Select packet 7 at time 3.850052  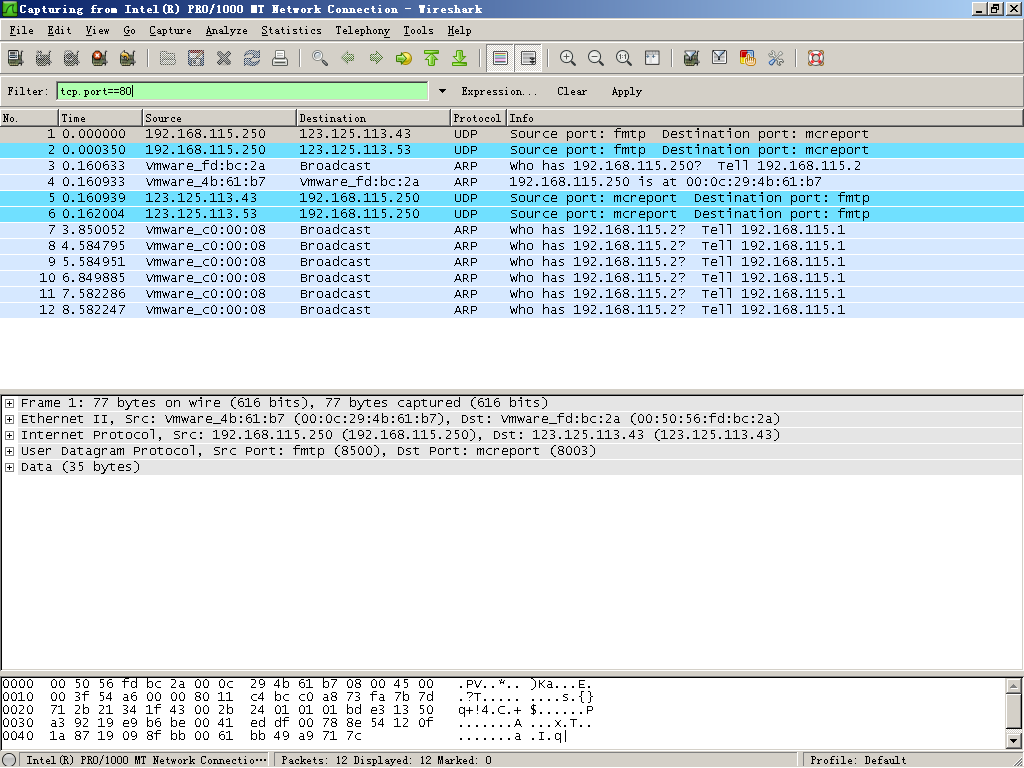[x=512, y=230]
